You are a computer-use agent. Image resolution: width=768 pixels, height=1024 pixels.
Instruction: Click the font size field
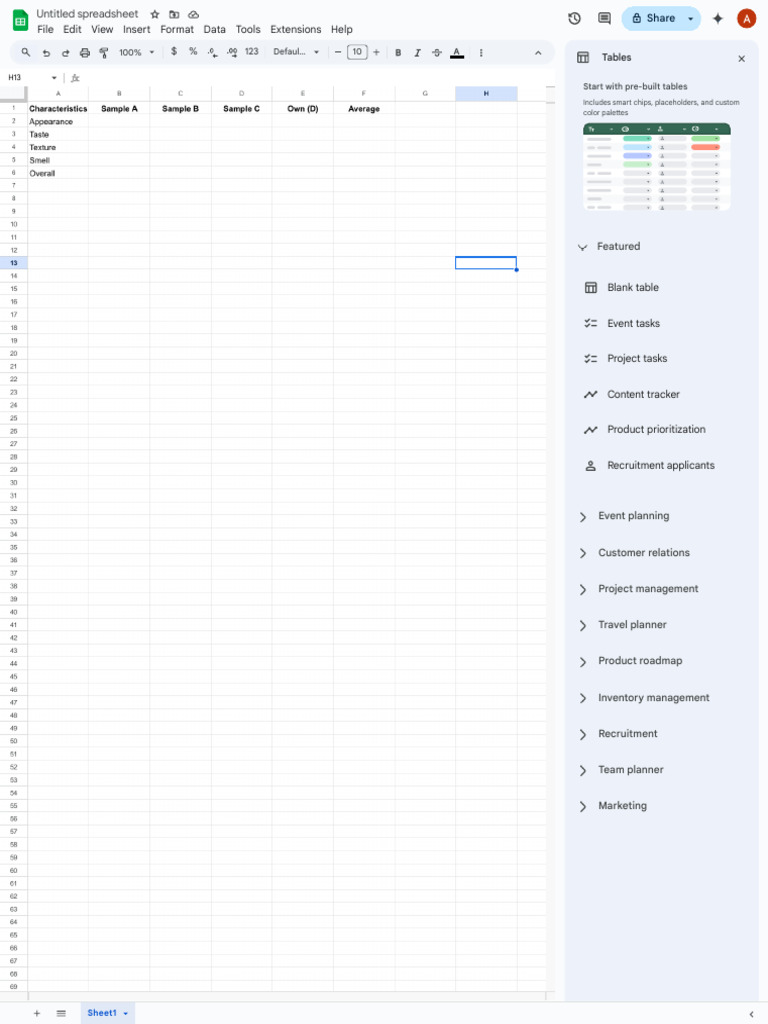pos(357,52)
